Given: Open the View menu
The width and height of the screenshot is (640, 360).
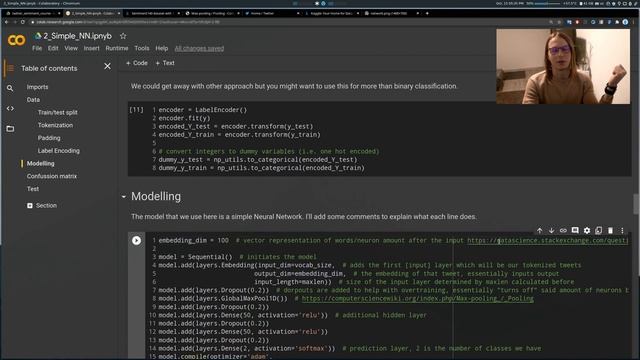Looking at the screenshot, I should pyautogui.click(x=71, y=48).
